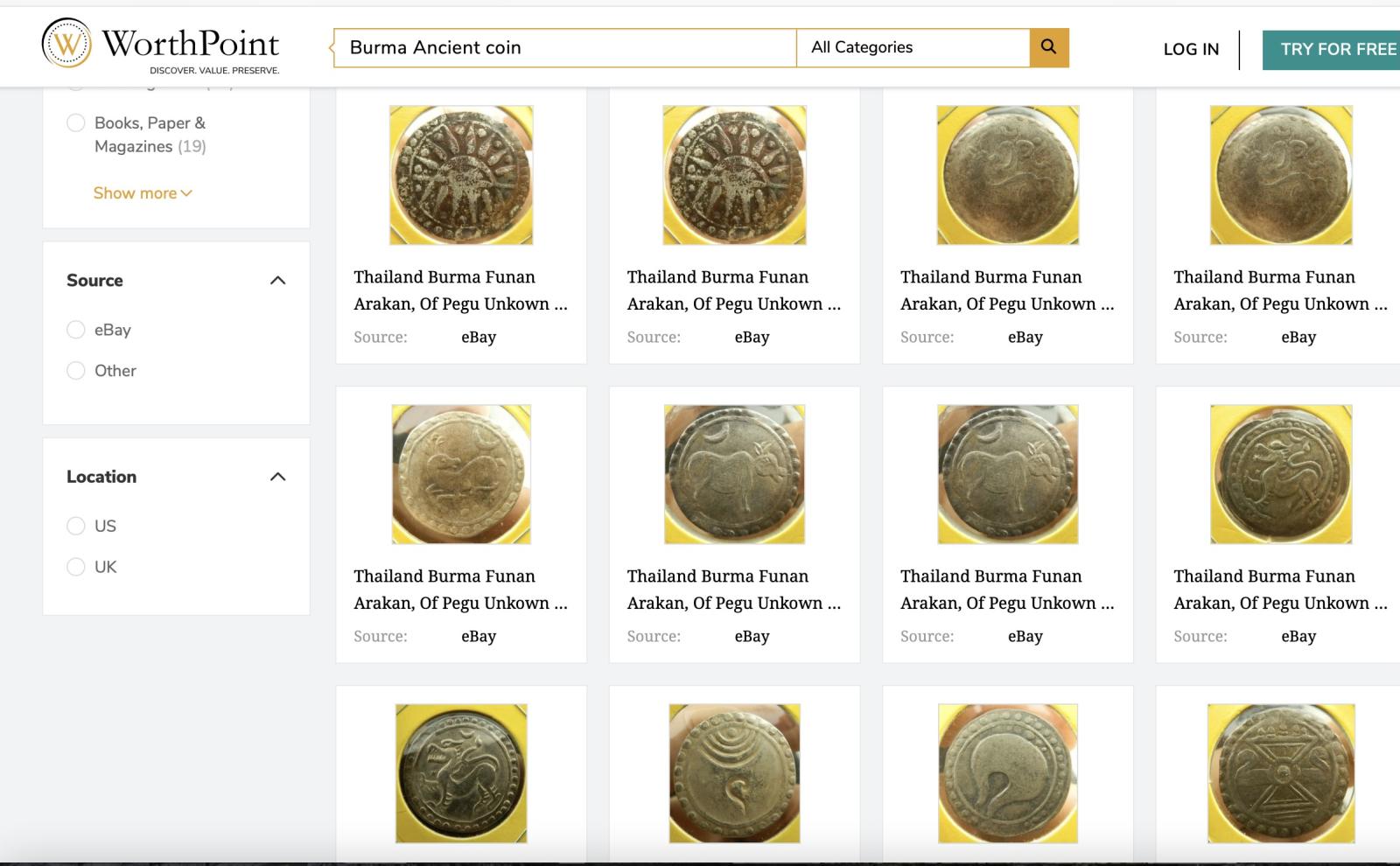Open the conch shell coin thumbnail
1400x866 pixels.
pos(1007,773)
